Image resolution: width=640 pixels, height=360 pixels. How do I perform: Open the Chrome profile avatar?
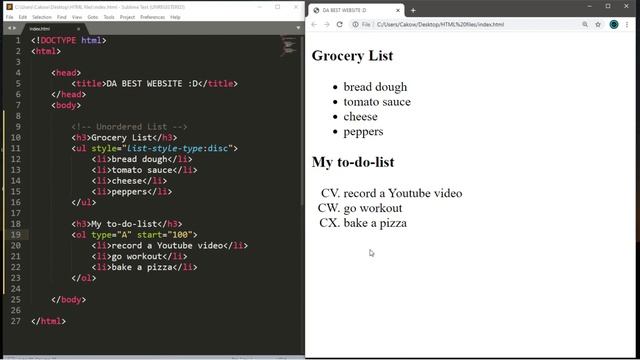coord(613,24)
